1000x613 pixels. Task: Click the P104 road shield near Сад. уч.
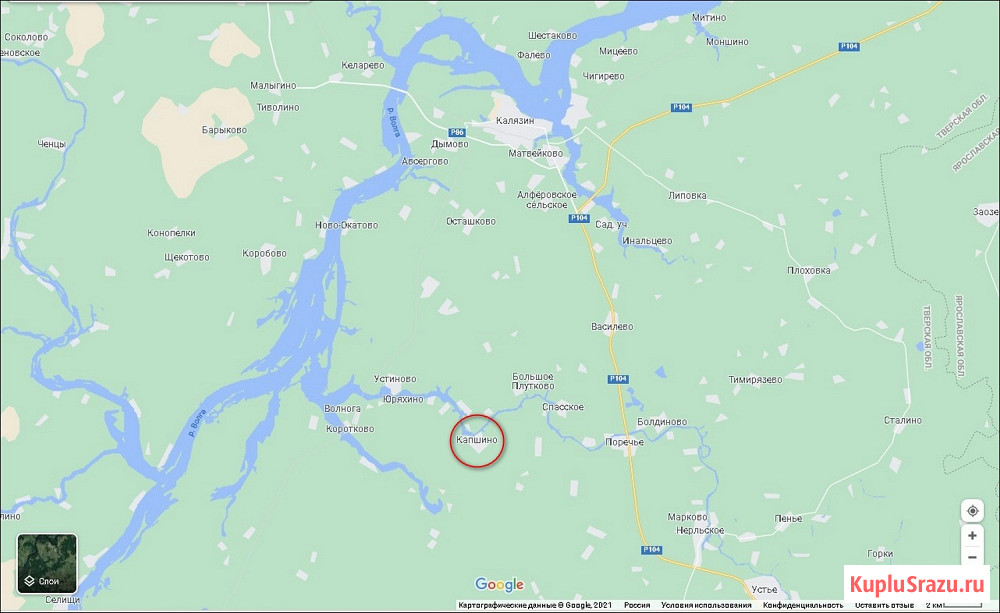pos(579,218)
